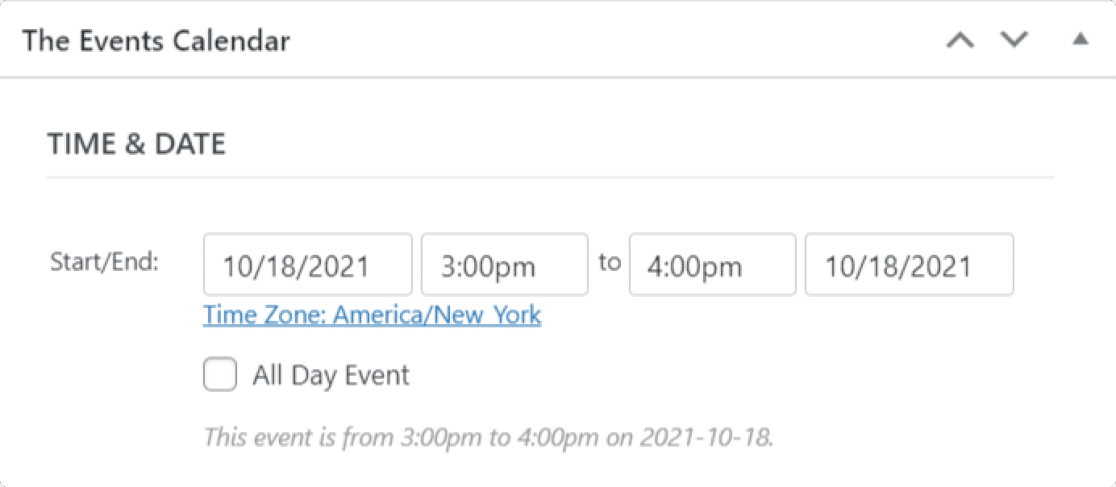Viewport: 1116px width, 487px height.
Task: Open the 4:00pm end time dropdown
Action: [x=712, y=265]
